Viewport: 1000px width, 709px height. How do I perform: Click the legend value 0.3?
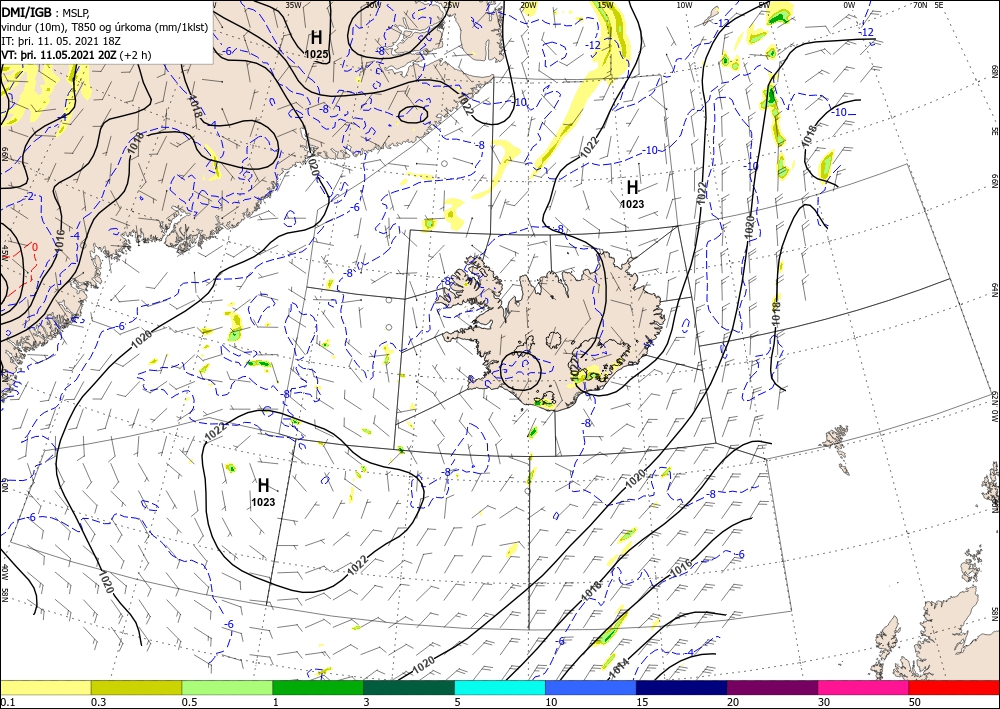click(98, 702)
